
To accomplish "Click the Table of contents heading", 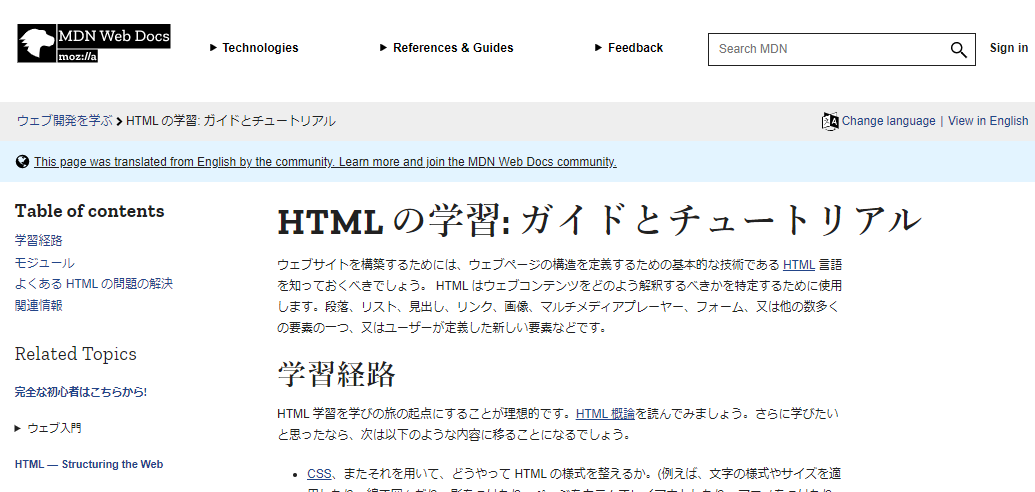I will pyautogui.click(x=89, y=211).
